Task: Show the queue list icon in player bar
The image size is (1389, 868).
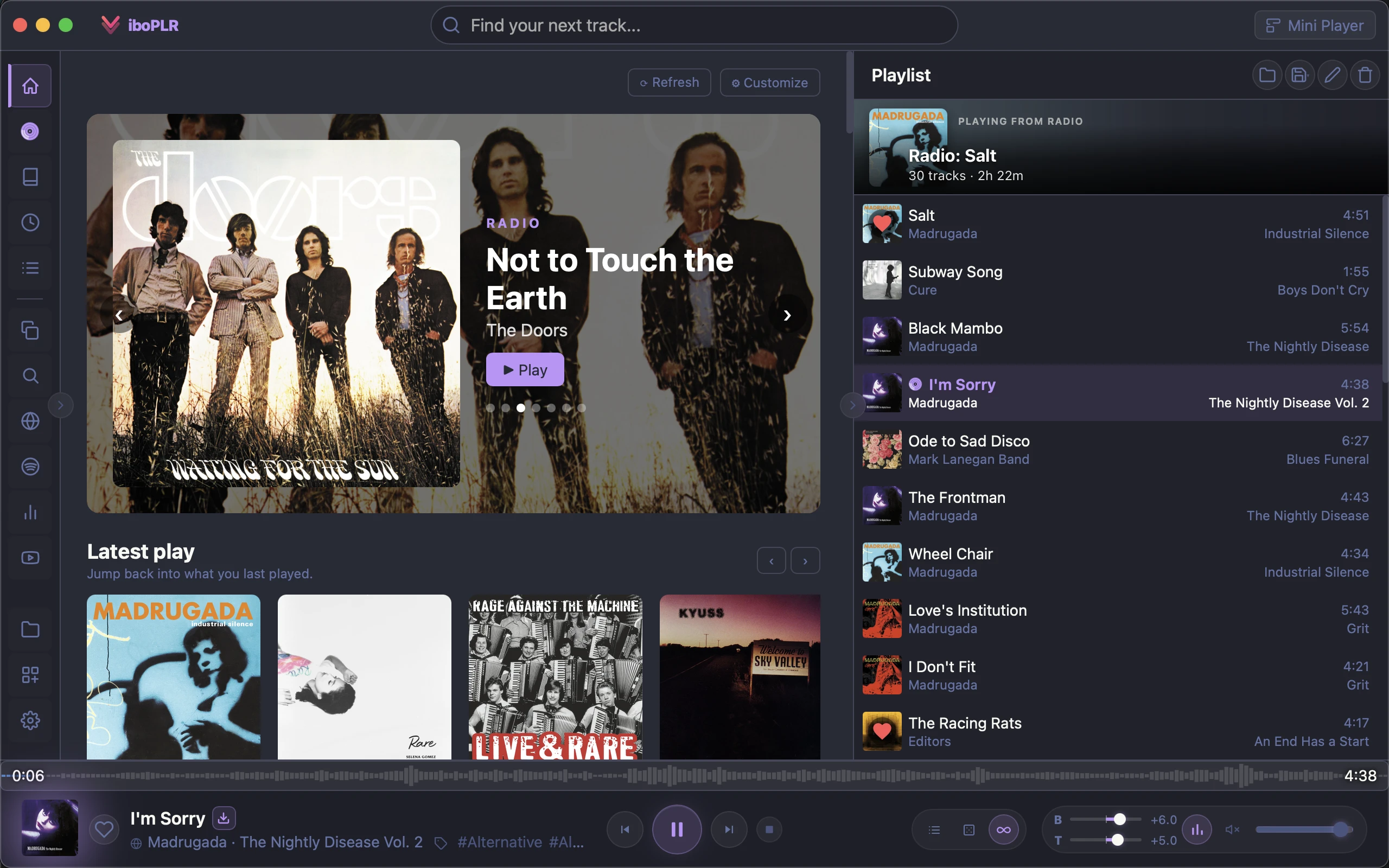Action: pos(934,829)
